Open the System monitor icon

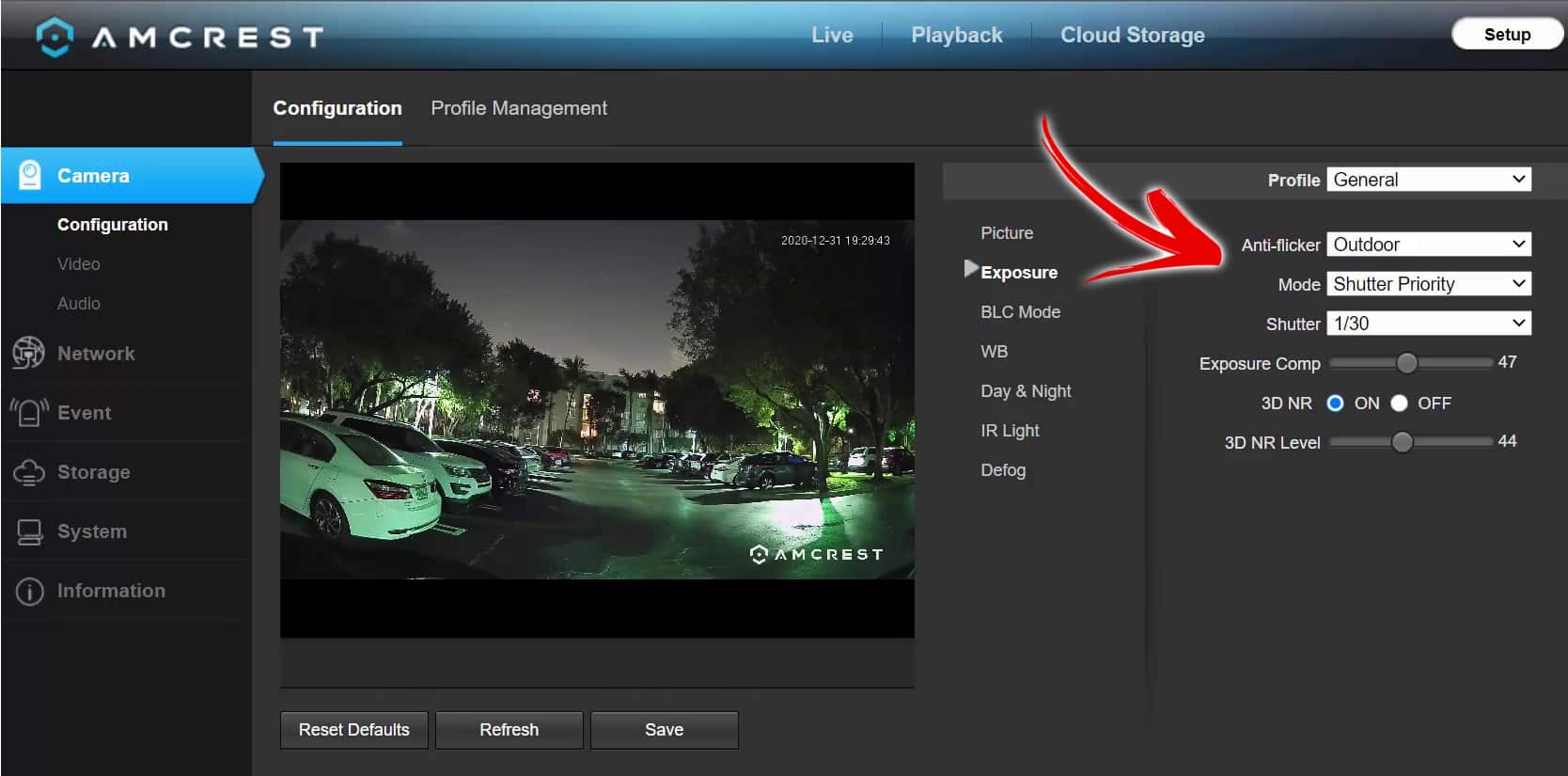tap(29, 531)
